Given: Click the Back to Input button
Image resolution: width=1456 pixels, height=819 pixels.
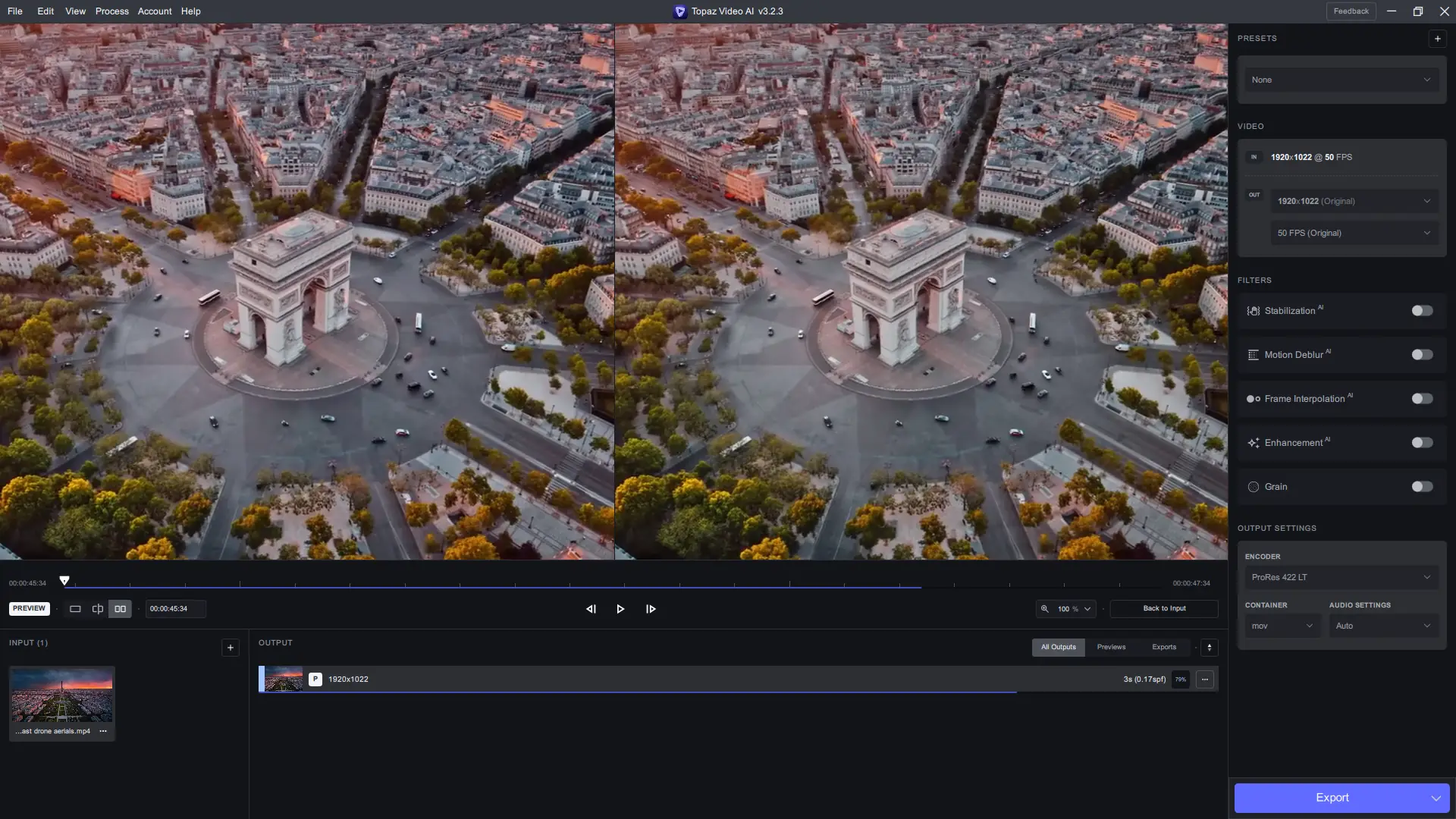Looking at the screenshot, I should [x=1164, y=609].
